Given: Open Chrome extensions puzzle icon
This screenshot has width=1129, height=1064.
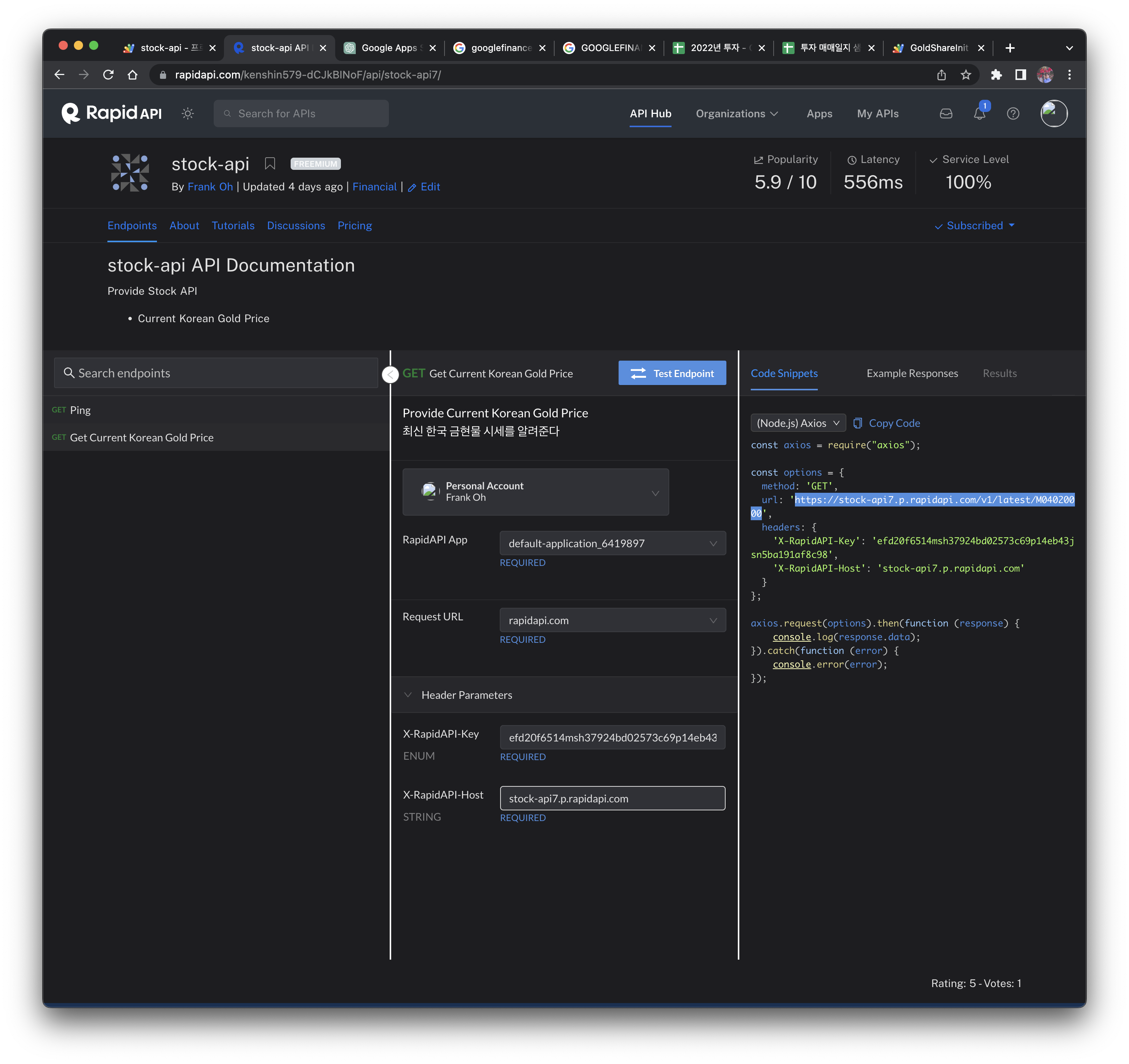Looking at the screenshot, I should click(x=996, y=75).
